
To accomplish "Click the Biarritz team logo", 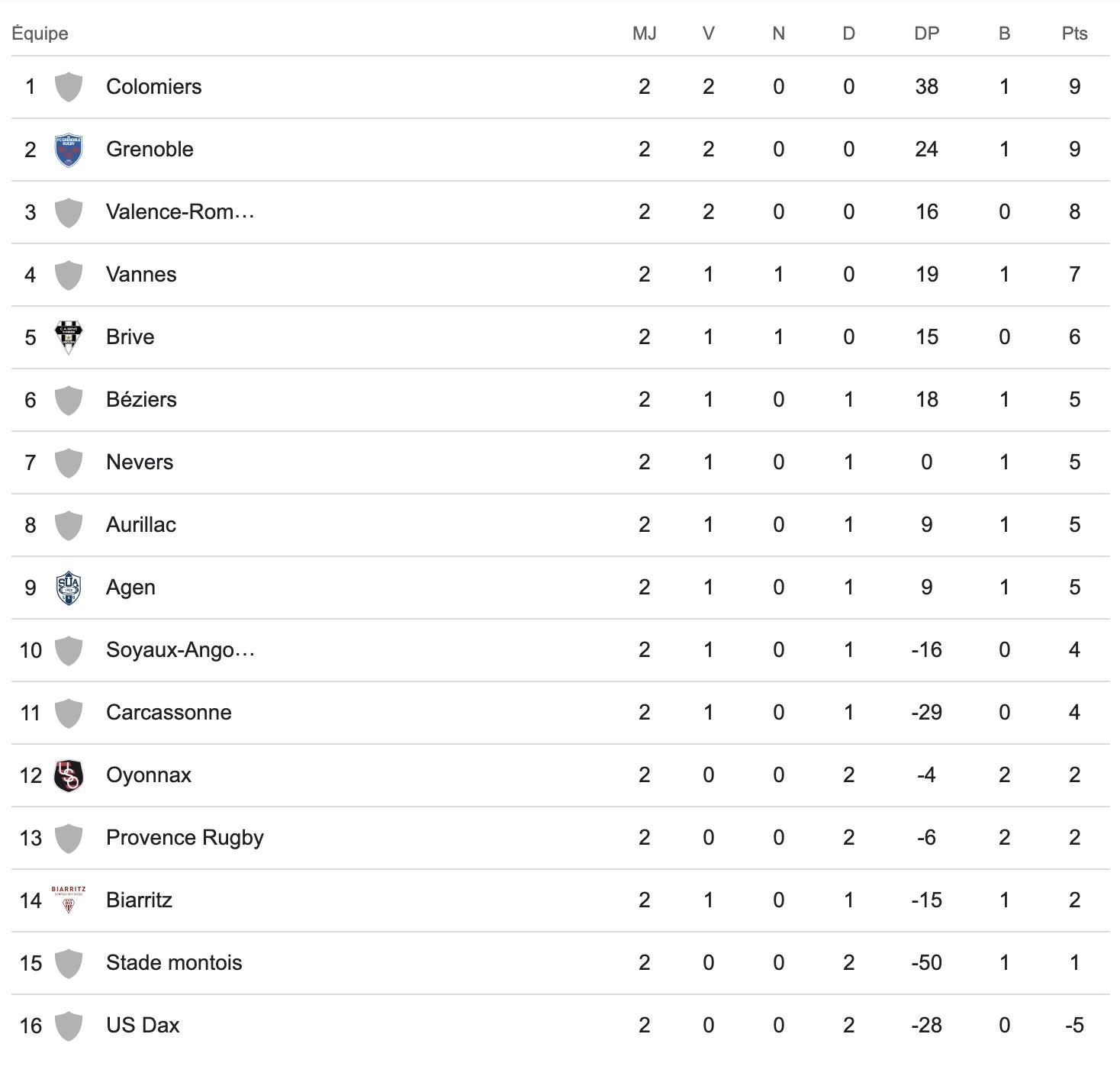I will pos(69,900).
